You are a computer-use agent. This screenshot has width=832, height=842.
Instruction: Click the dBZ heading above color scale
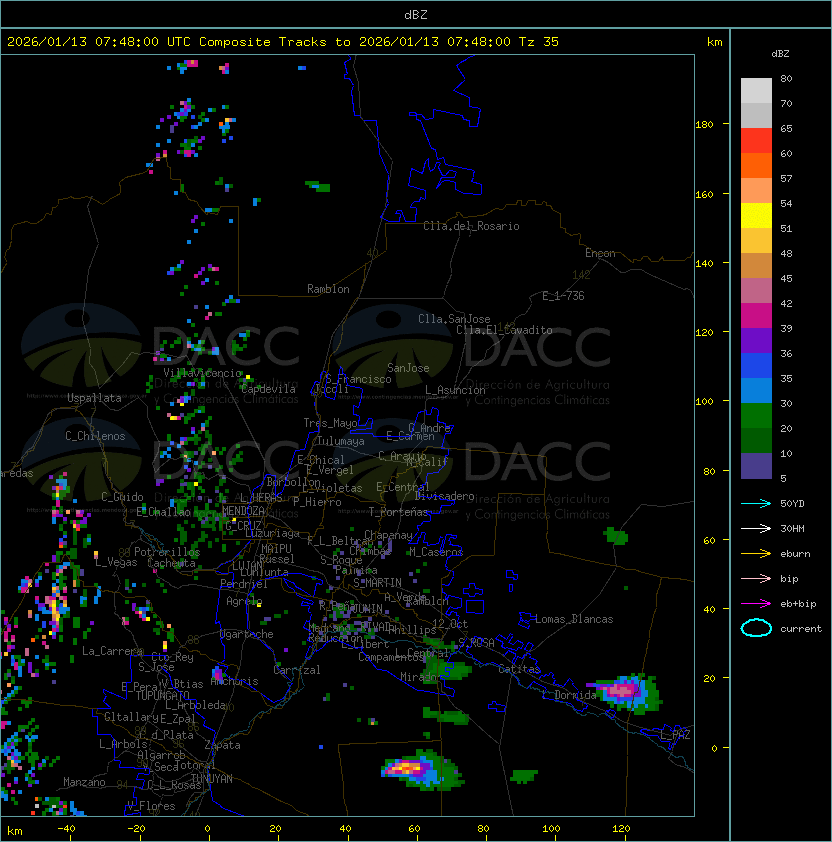pyautogui.click(x=780, y=54)
